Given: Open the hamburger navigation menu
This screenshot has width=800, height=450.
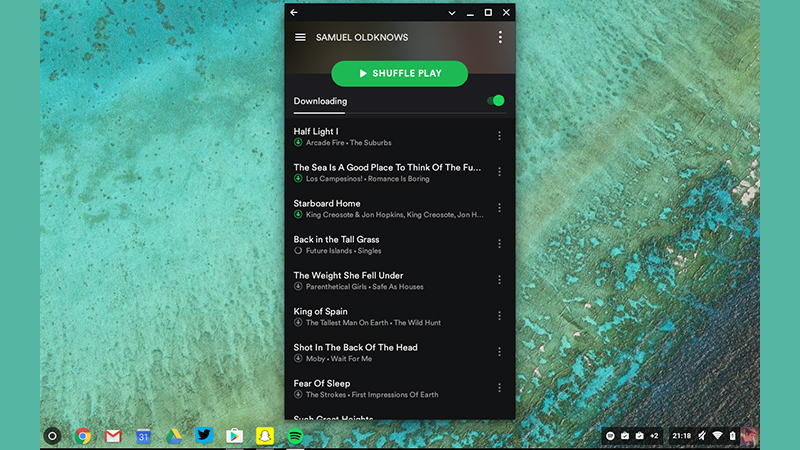Looking at the screenshot, I should (x=301, y=37).
